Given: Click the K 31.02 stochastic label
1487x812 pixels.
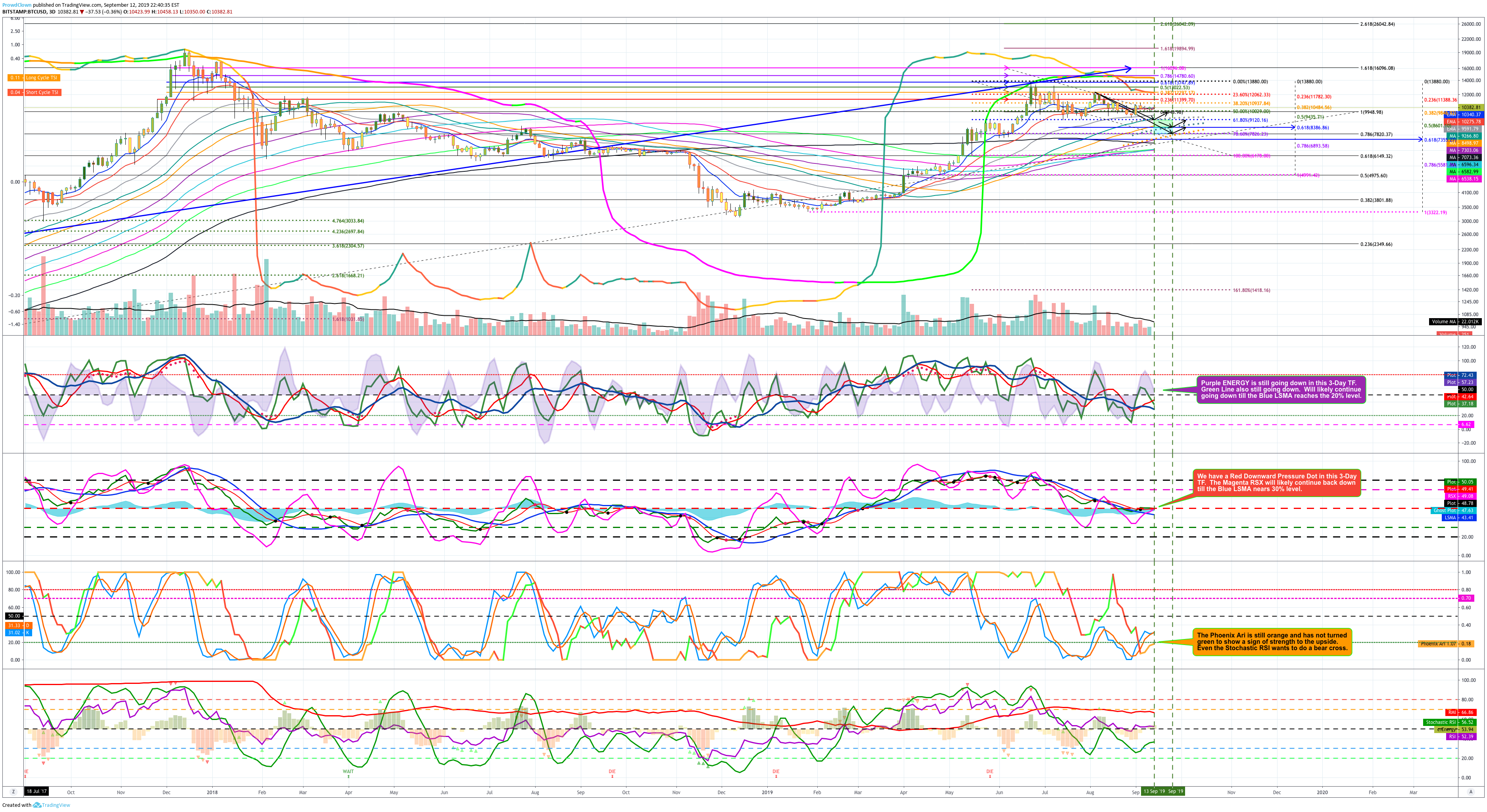Looking at the screenshot, I should [19, 633].
